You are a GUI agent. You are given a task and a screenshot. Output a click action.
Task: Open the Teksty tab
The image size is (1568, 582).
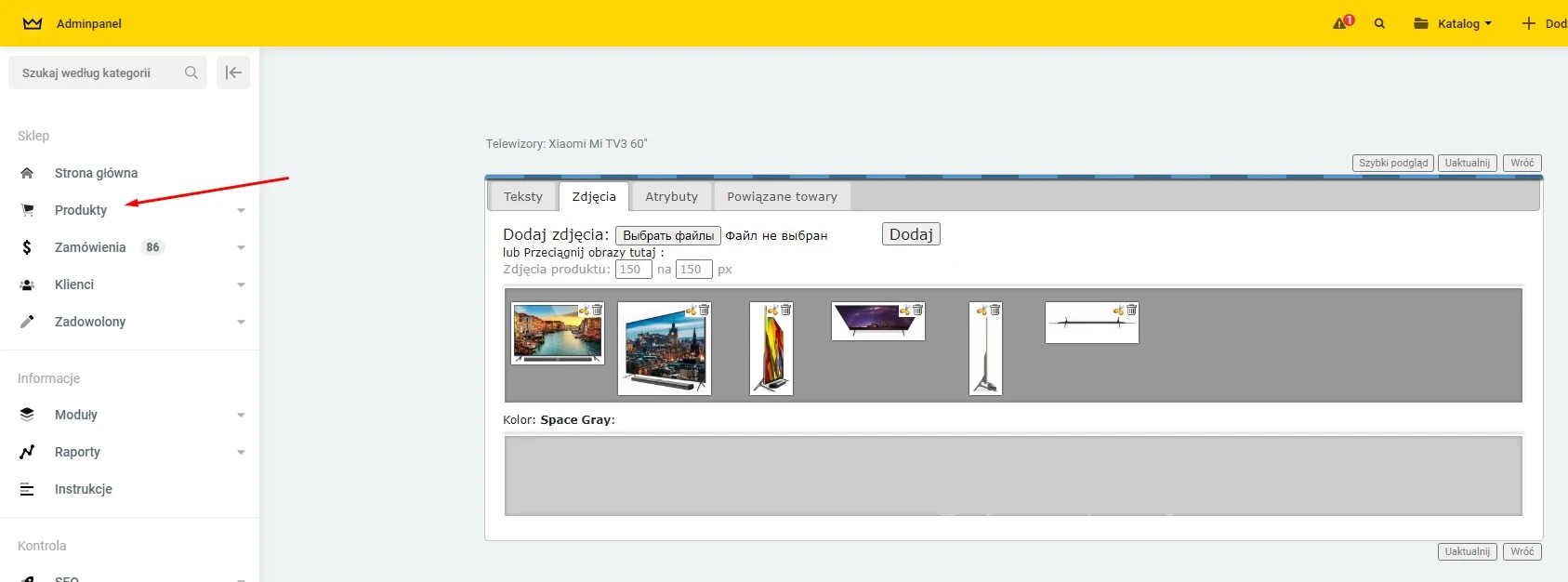(522, 196)
